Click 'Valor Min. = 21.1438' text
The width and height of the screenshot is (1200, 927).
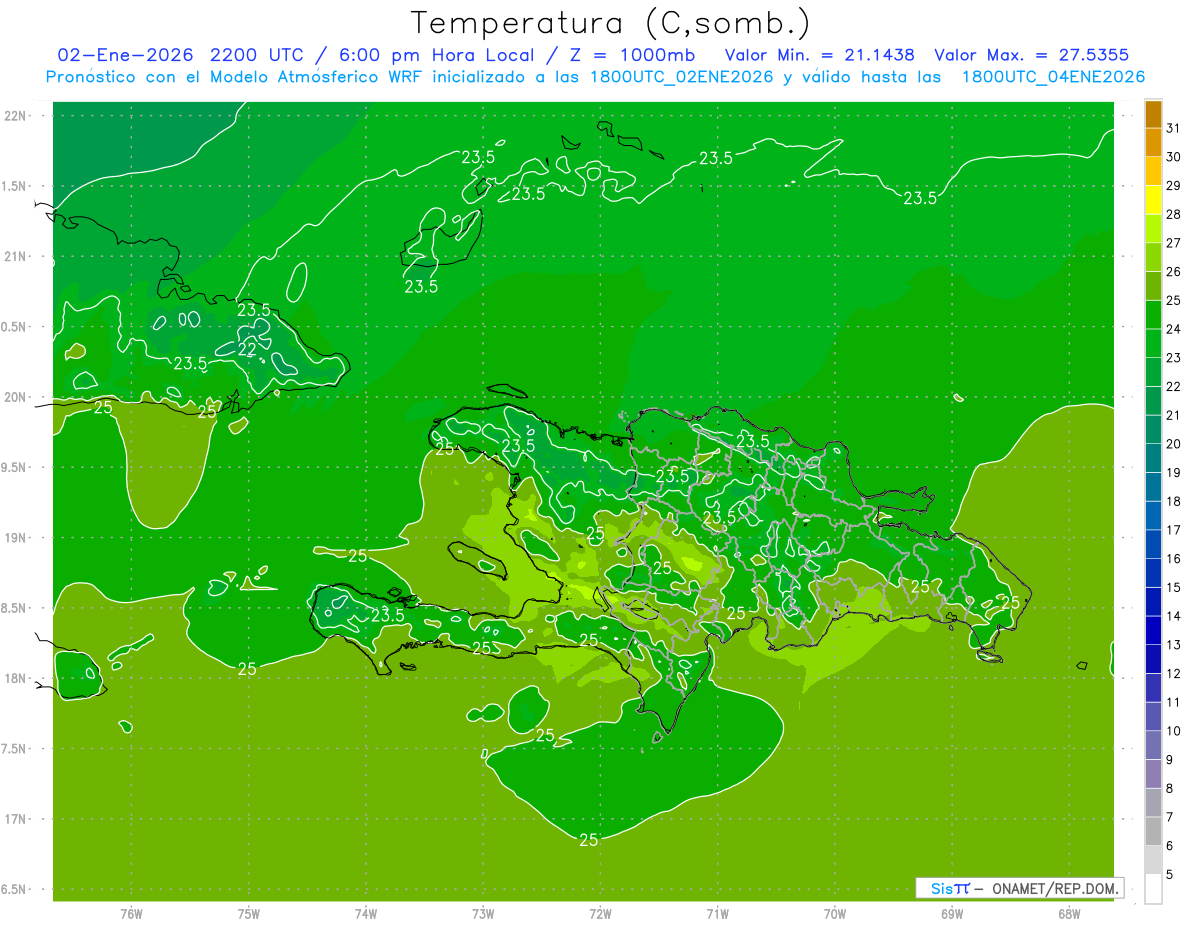click(820, 55)
